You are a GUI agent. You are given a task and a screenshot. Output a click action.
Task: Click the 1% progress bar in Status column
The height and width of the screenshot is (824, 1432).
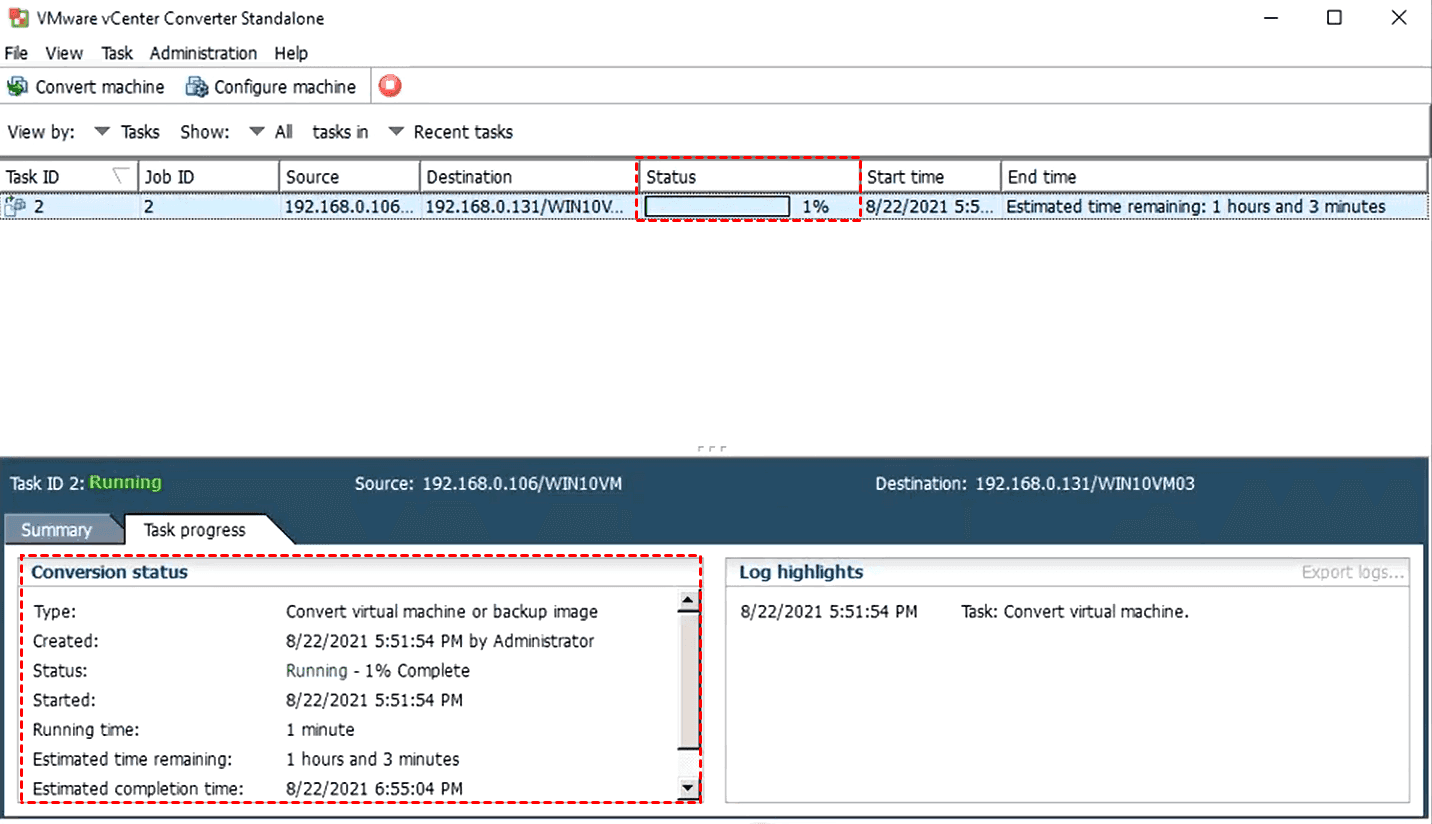tap(718, 207)
